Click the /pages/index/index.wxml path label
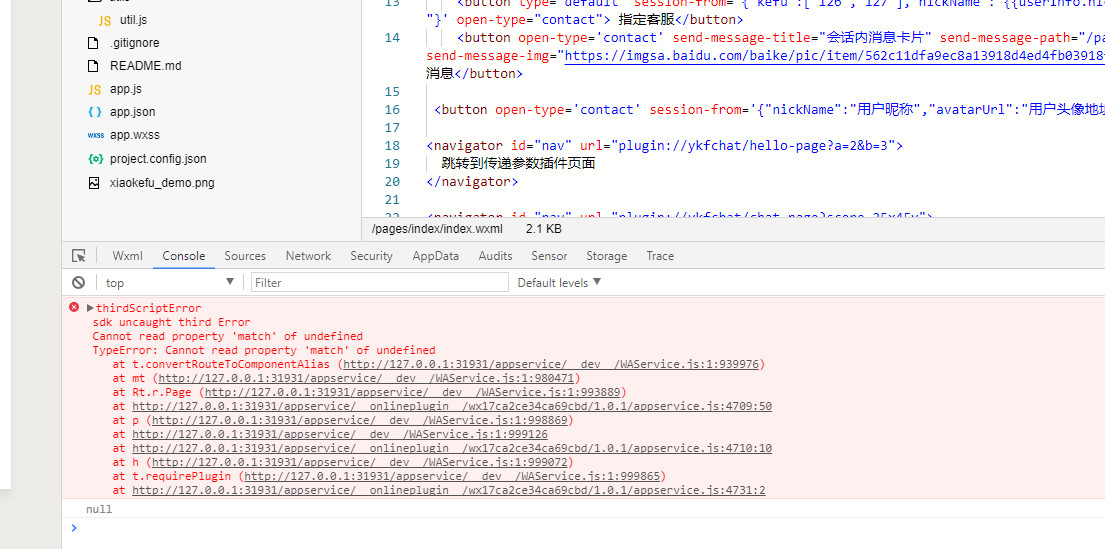1105x549 pixels. tap(437, 229)
